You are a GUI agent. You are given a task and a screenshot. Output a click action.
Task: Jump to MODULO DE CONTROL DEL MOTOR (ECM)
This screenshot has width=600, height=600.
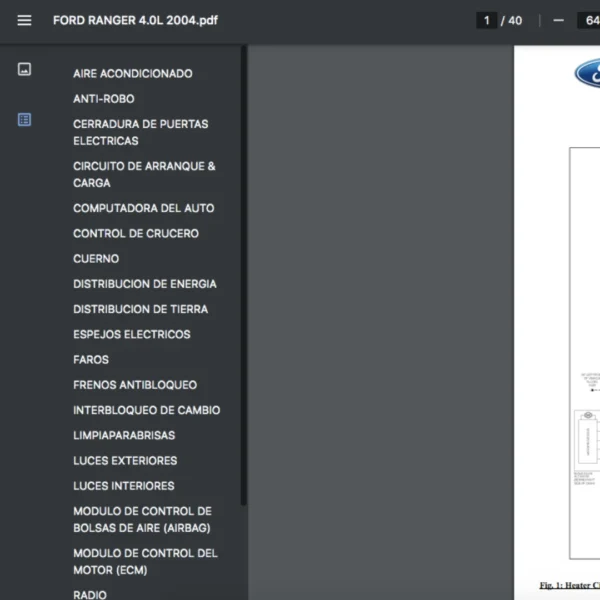(145, 562)
